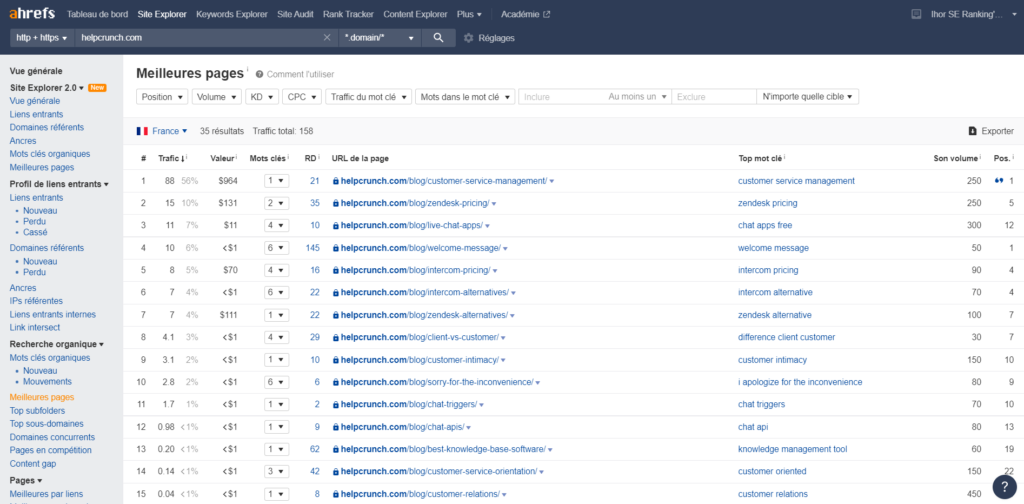Click the Inclure filter input
The height and width of the screenshot is (504, 1024).
pyautogui.click(x=562, y=97)
